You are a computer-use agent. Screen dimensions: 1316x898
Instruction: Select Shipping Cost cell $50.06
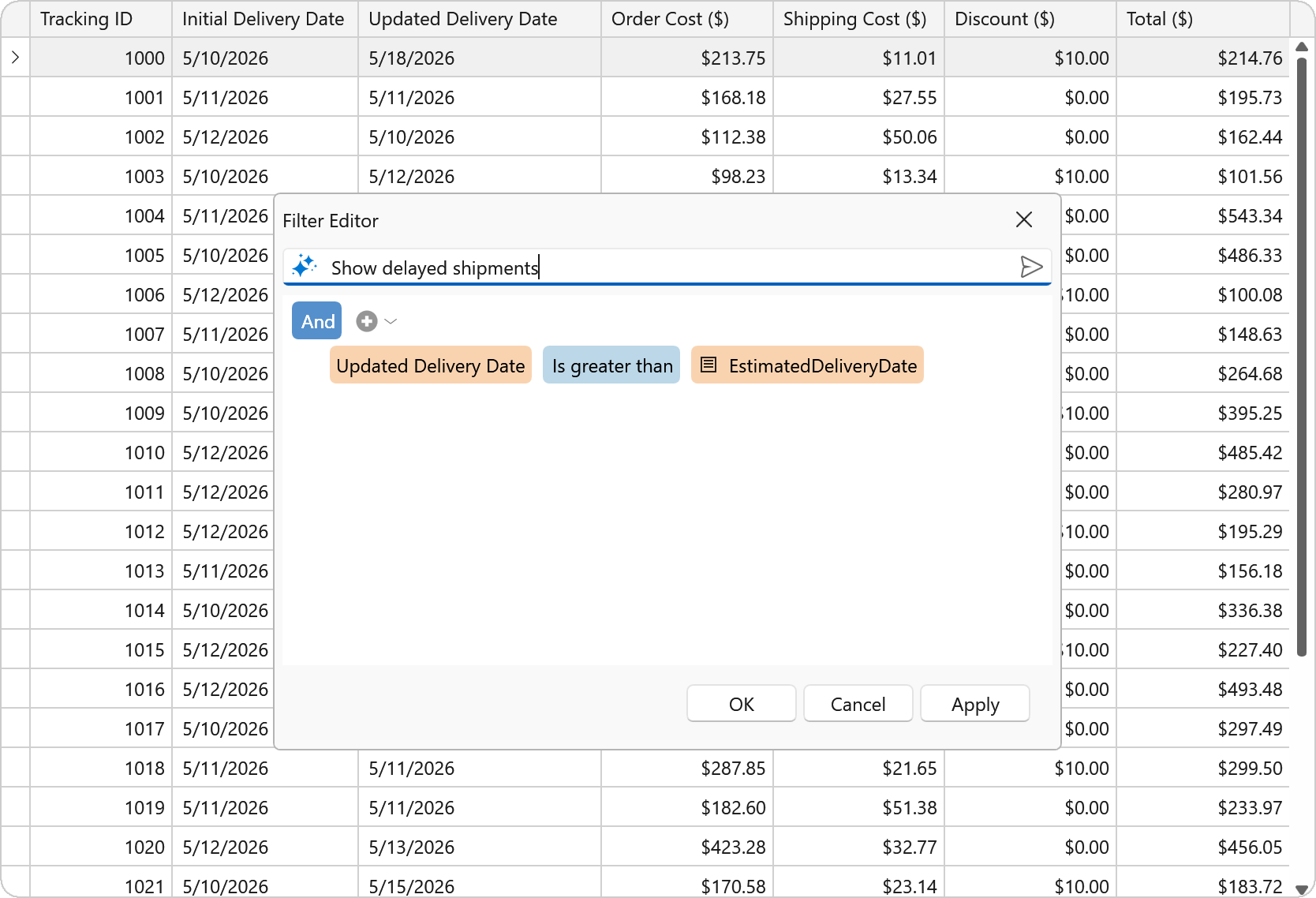[858, 137]
